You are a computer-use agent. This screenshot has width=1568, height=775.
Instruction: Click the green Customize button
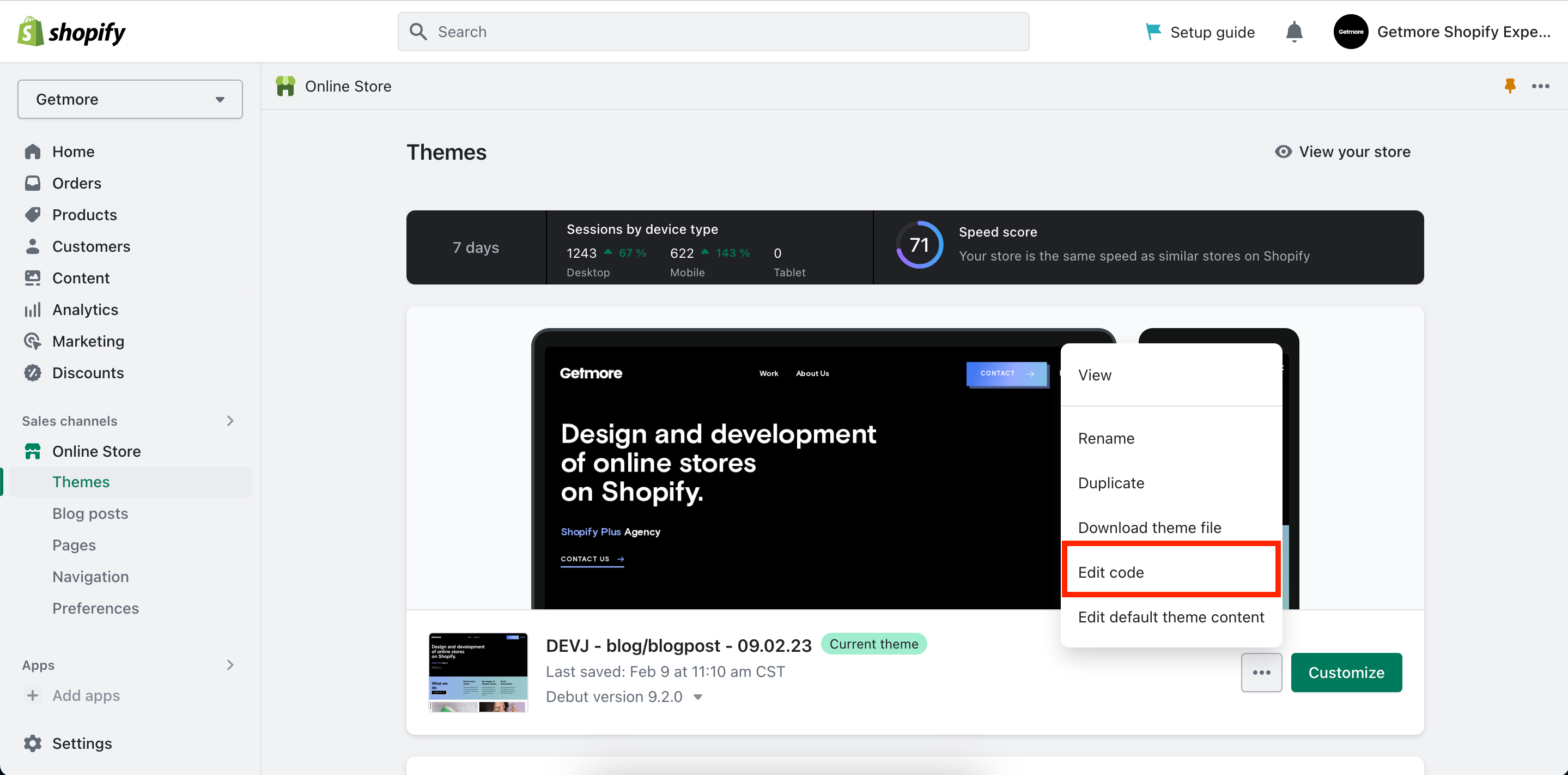pos(1346,673)
